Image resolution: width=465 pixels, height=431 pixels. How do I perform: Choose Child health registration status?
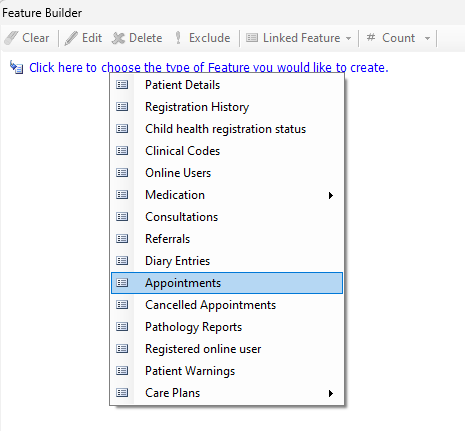[227, 129]
